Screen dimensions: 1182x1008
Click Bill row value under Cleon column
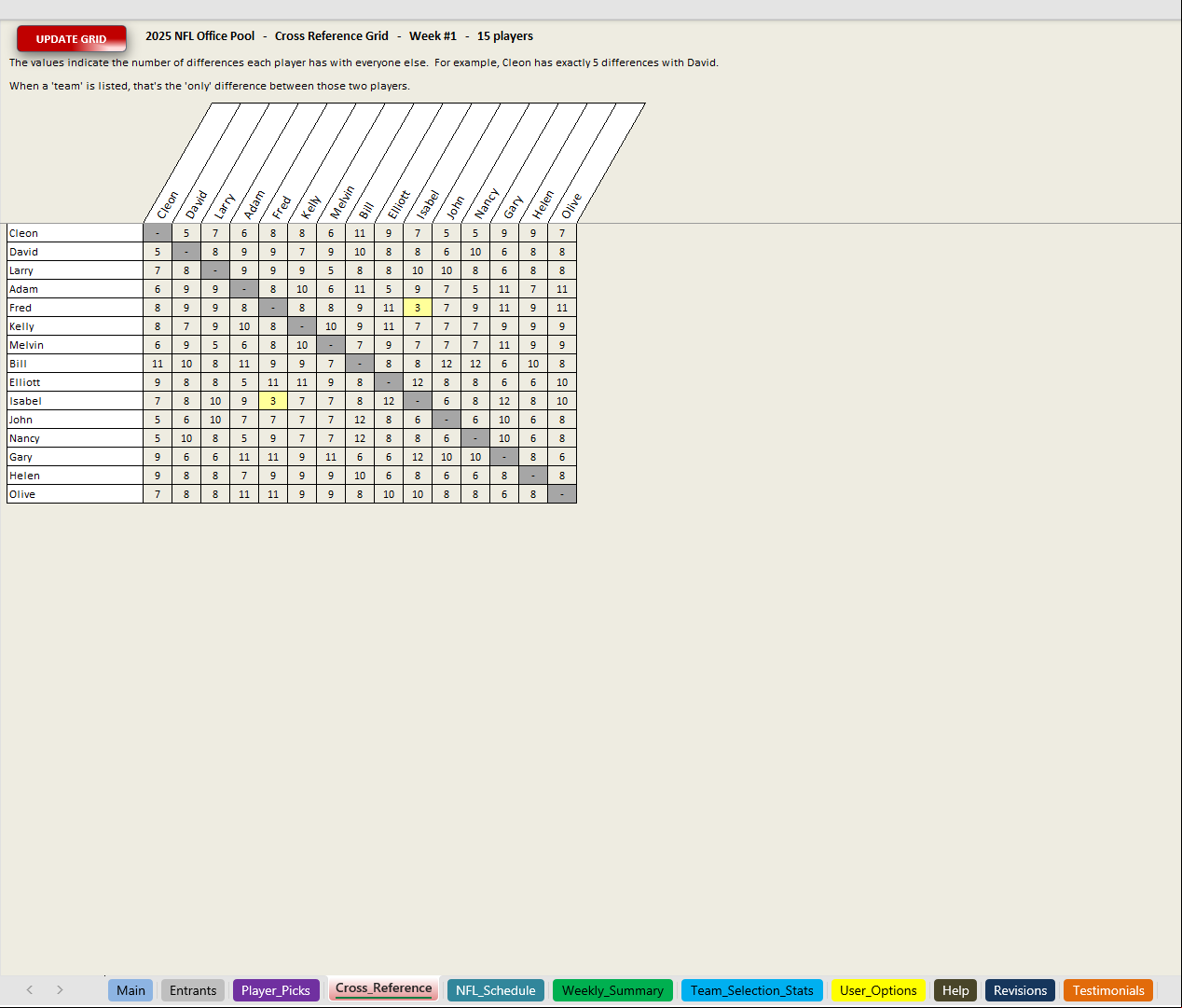tap(158, 364)
